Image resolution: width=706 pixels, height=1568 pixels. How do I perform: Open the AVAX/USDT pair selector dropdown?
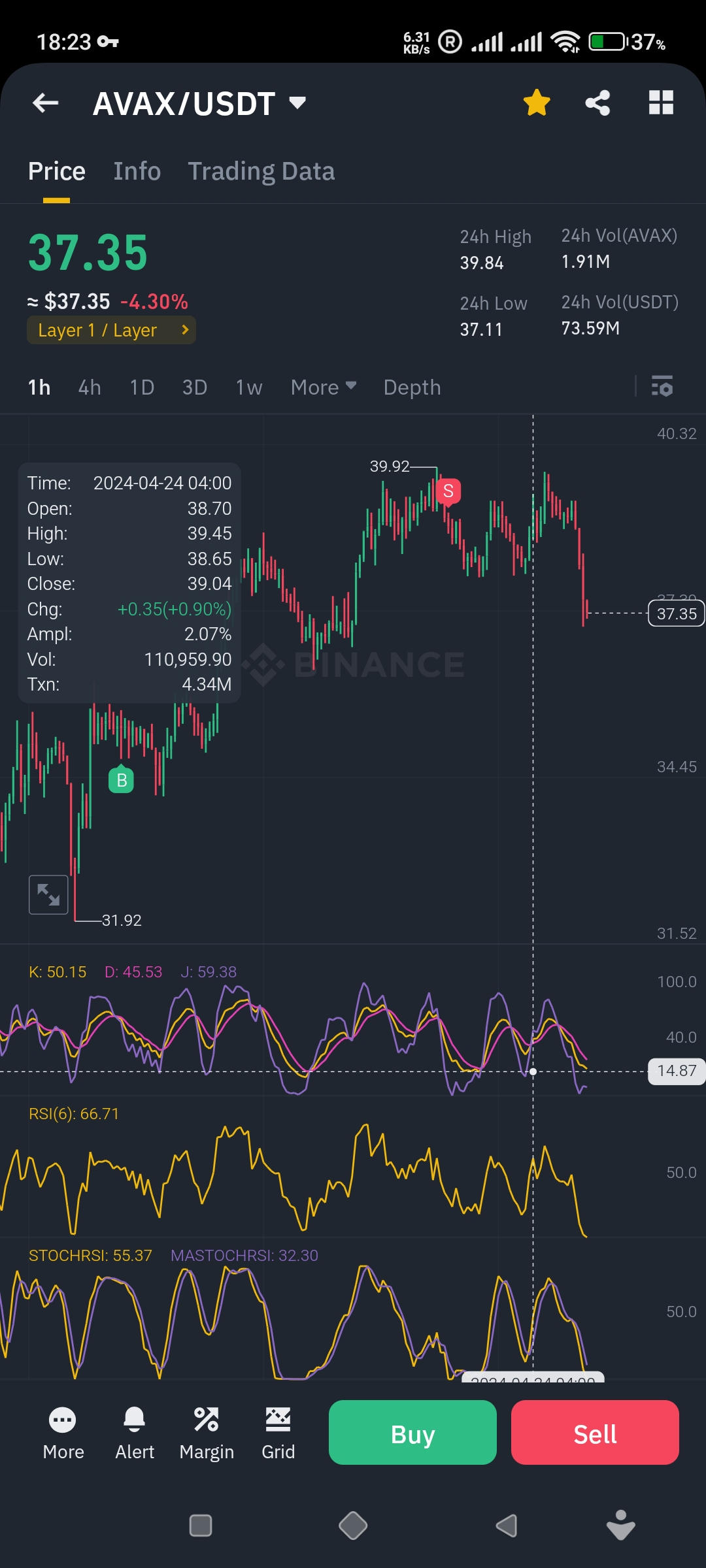(199, 103)
